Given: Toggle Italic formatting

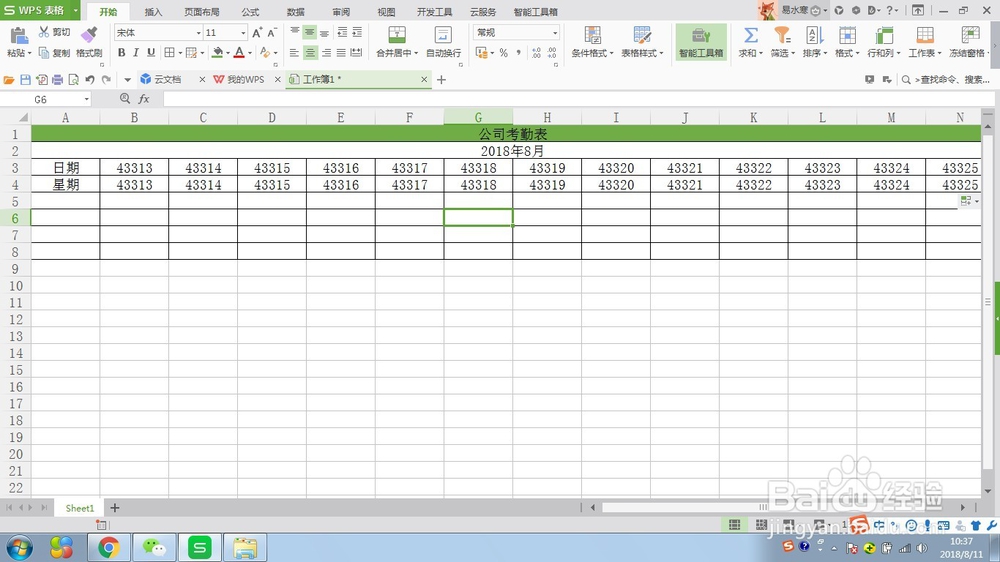Looking at the screenshot, I should click(136, 53).
